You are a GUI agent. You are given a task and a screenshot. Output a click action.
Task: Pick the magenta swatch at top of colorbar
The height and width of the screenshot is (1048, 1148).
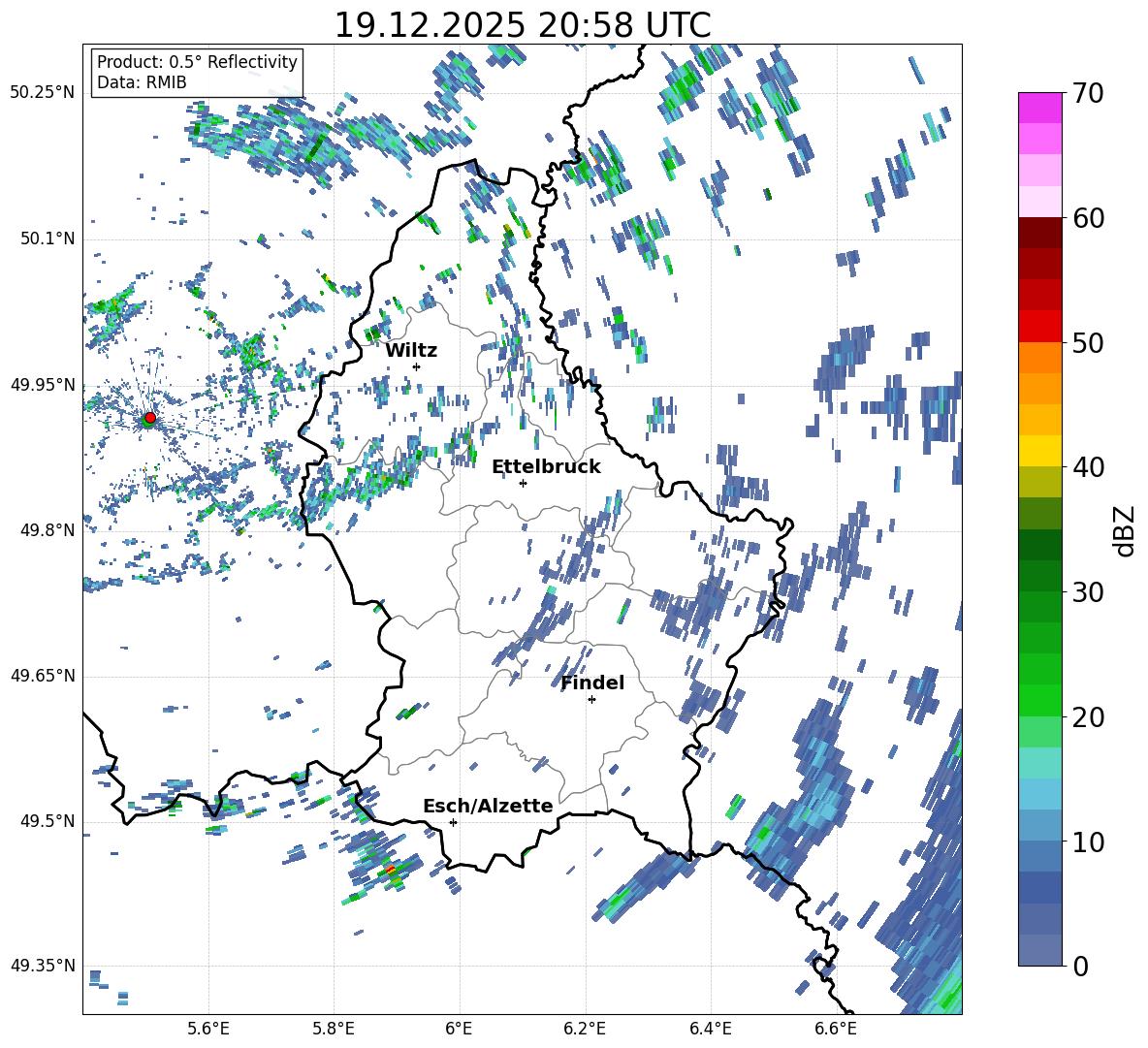1039,108
